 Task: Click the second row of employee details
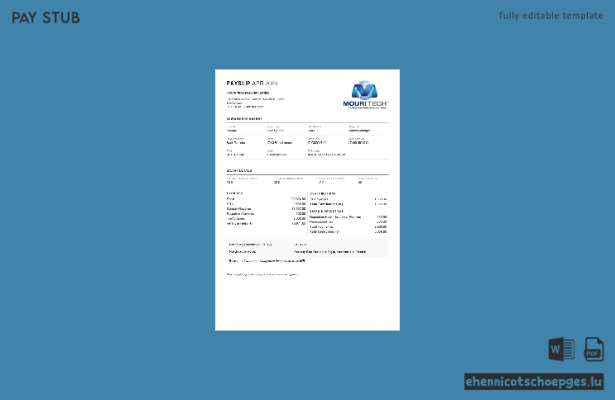click(308, 141)
